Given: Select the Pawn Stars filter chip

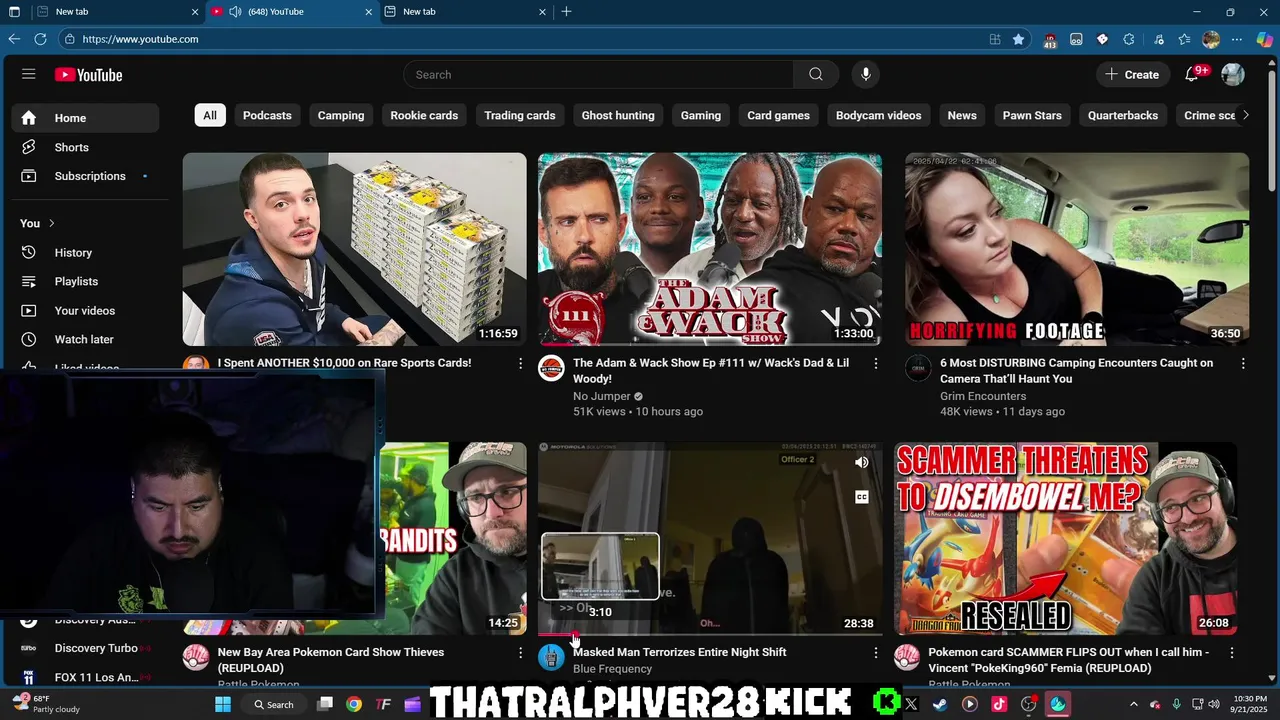Looking at the screenshot, I should click(x=1032, y=116).
